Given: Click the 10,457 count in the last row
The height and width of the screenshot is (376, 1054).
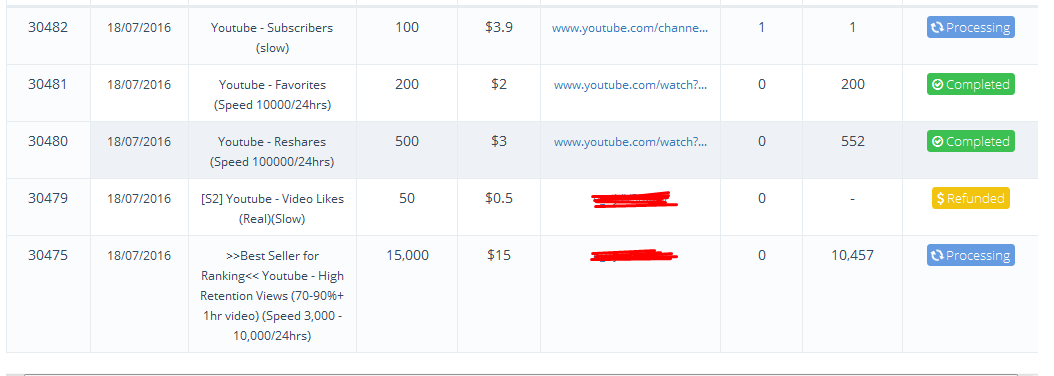Looking at the screenshot, I should pos(852,256).
